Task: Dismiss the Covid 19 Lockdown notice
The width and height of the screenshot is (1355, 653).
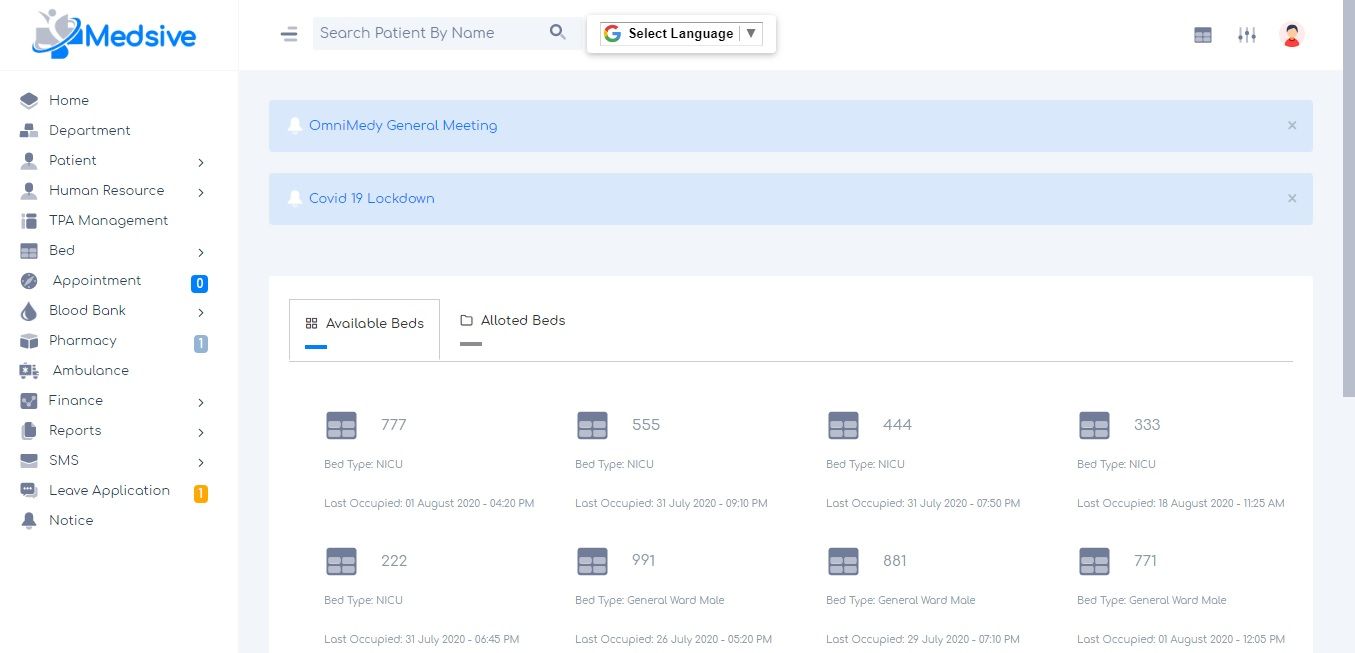Action: click(x=1292, y=198)
